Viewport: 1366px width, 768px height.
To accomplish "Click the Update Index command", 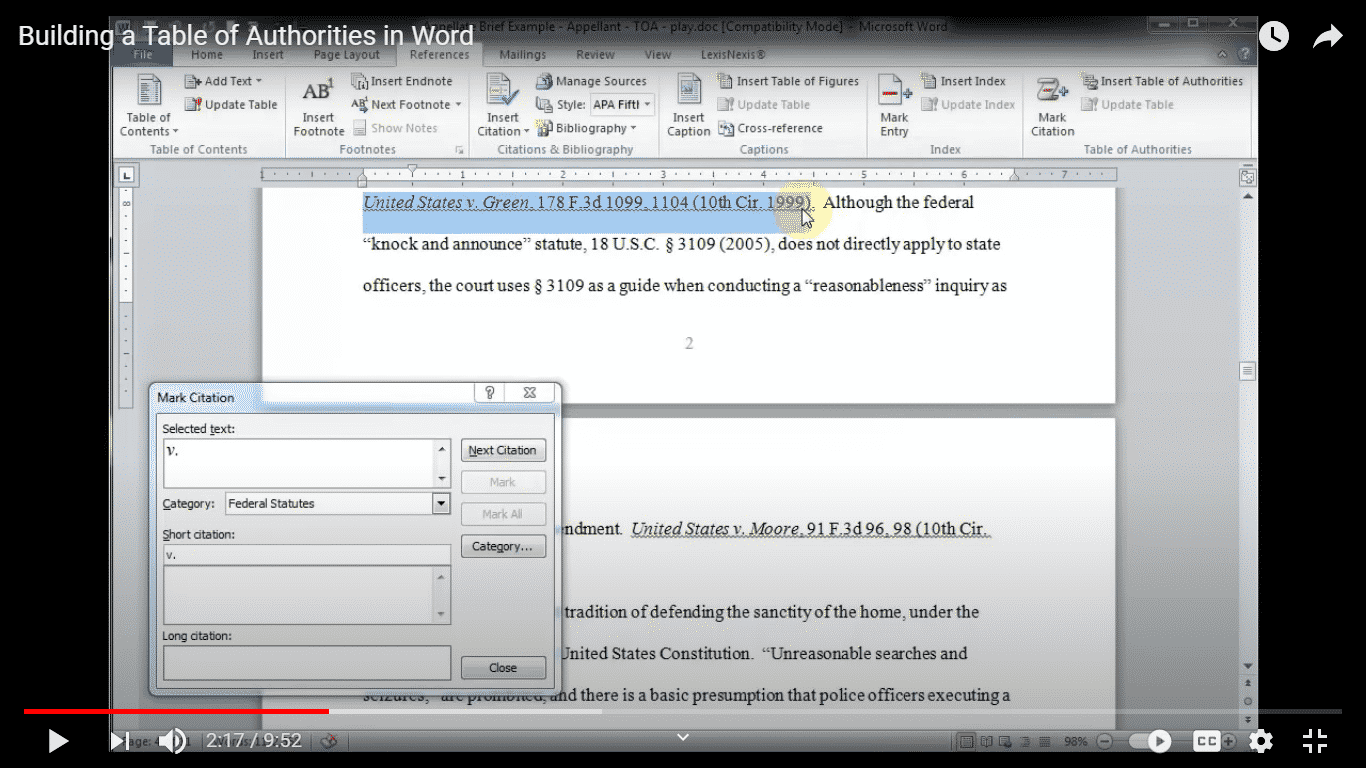I will tap(967, 104).
